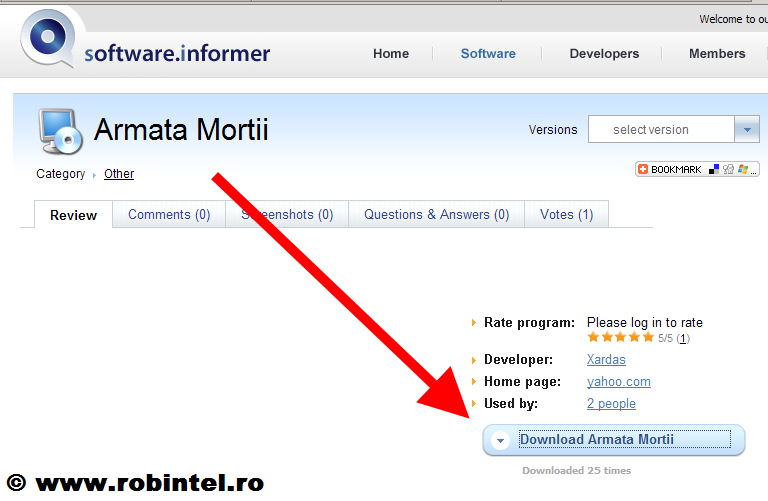
Task: Click the 'Developer:' label
Action: (518, 359)
